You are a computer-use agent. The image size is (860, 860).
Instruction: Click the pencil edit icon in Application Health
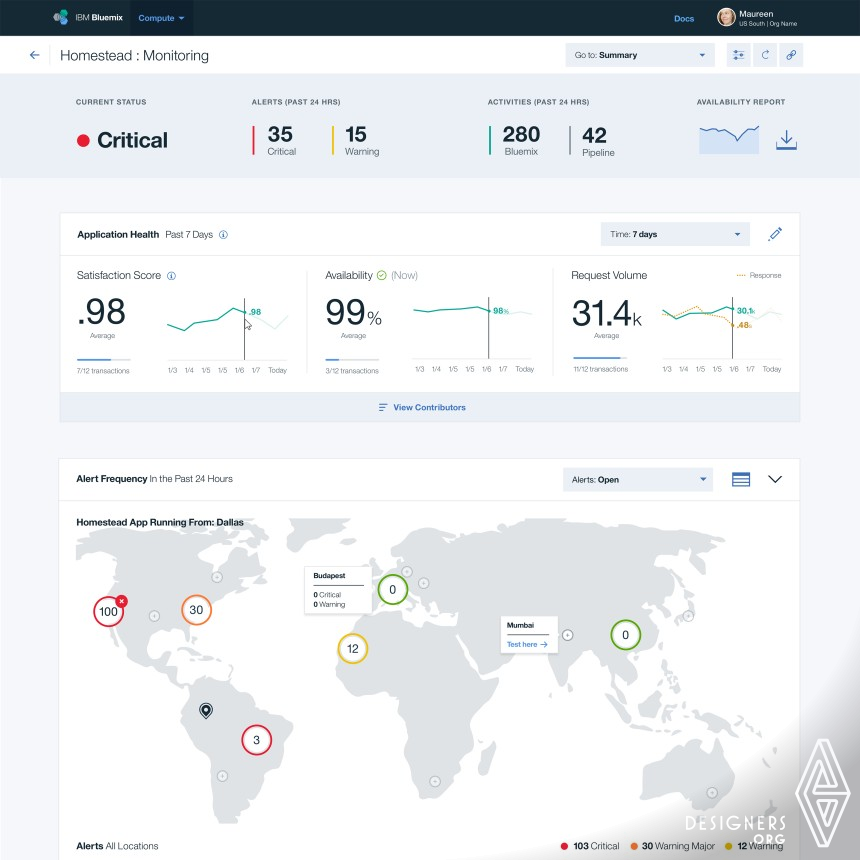pos(775,234)
